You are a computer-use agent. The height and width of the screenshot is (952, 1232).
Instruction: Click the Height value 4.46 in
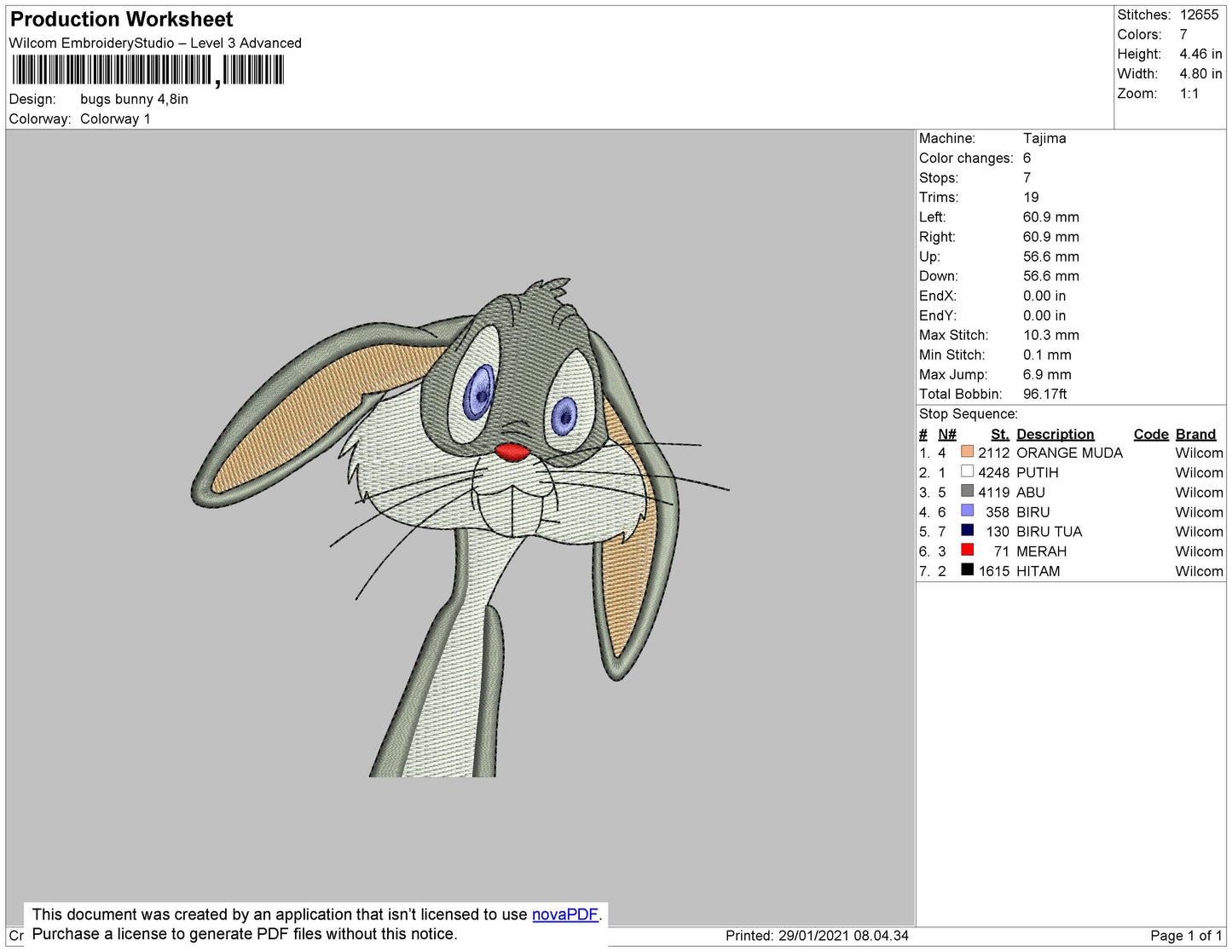click(x=1200, y=54)
